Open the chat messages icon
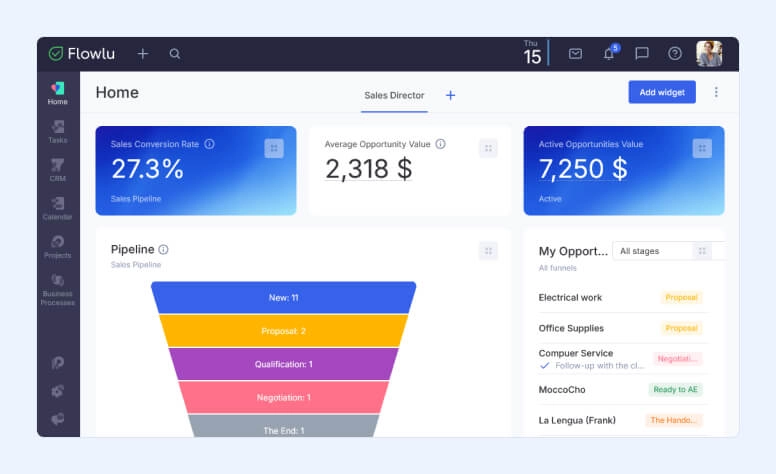 [x=641, y=53]
